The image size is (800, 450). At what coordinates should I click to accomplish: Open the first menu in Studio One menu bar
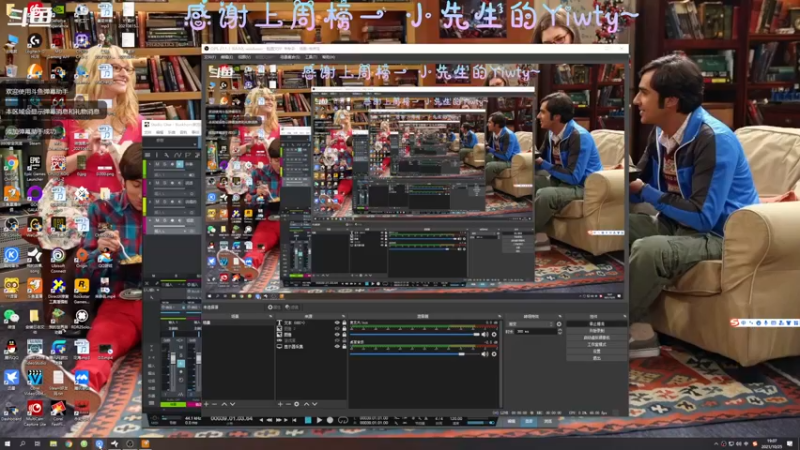coord(147,132)
